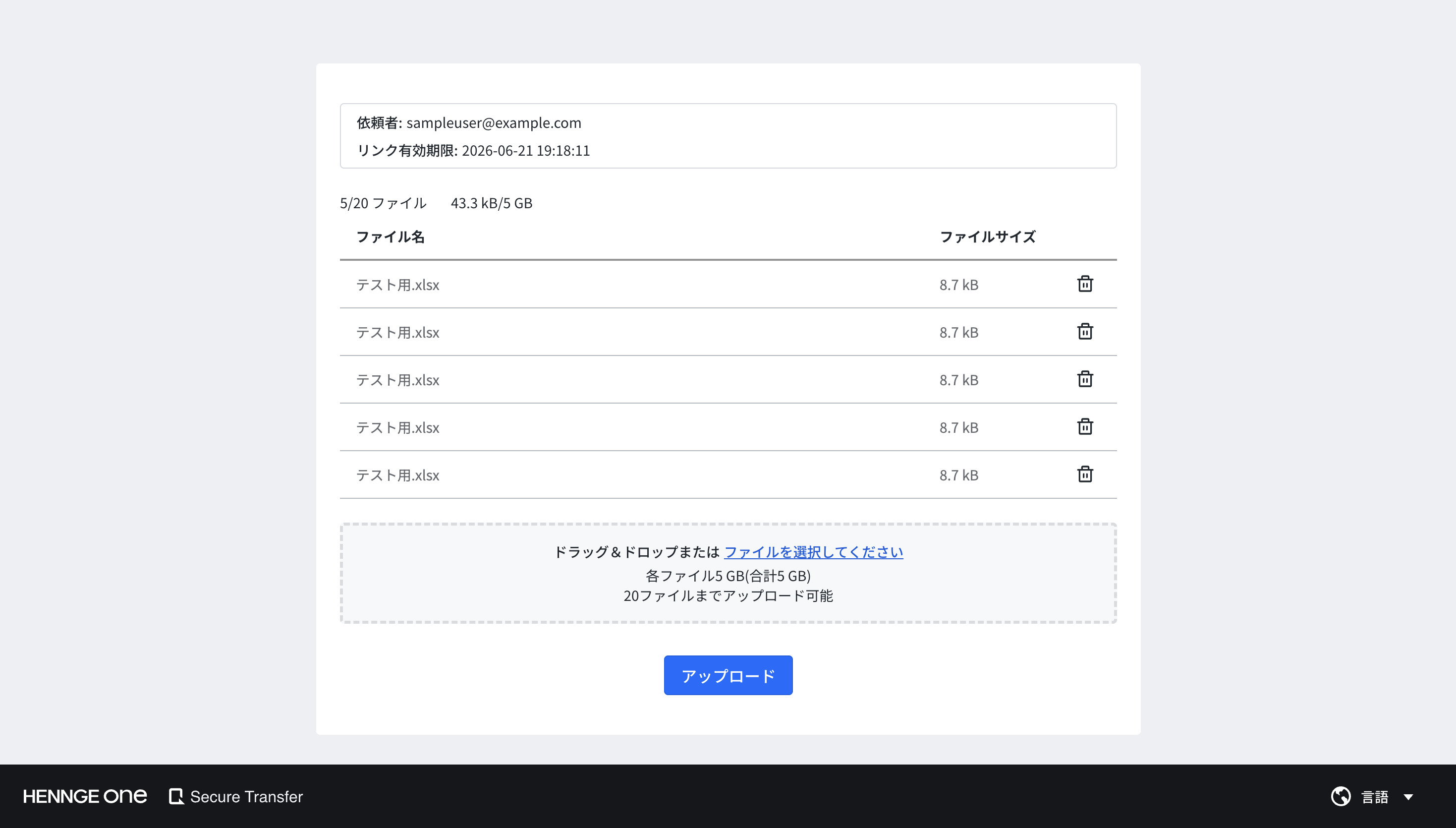Select the first row's テスト用.xlsx file name
Viewport: 1456px width, 828px height.
[x=398, y=284]
